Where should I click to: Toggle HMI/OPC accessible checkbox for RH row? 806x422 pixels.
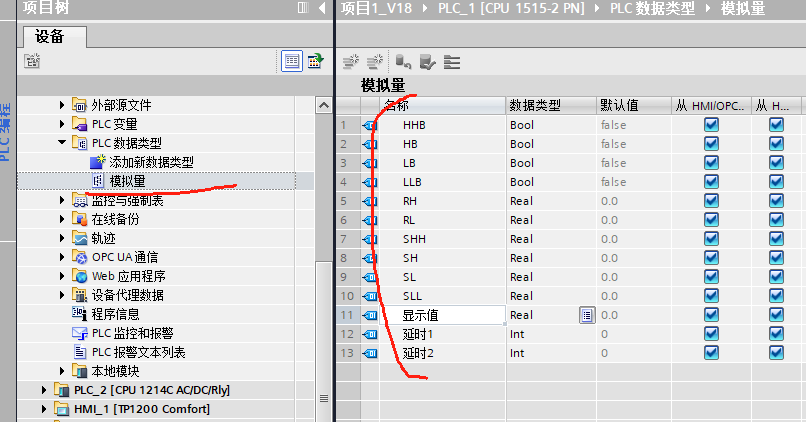(x=711, y=201)
